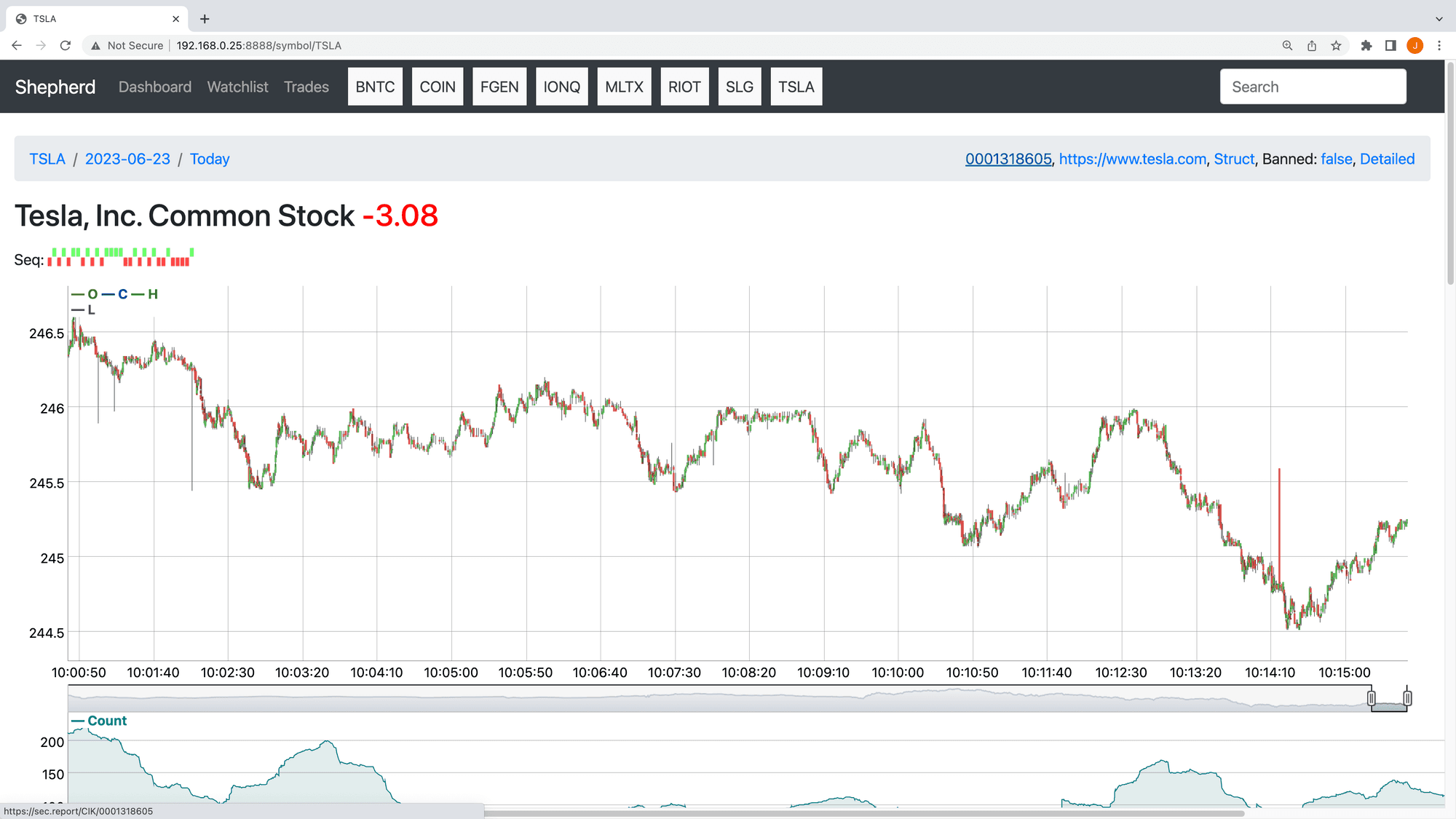Open the RIOT ticker button
1456x819 pixels.
pos(684,87)
